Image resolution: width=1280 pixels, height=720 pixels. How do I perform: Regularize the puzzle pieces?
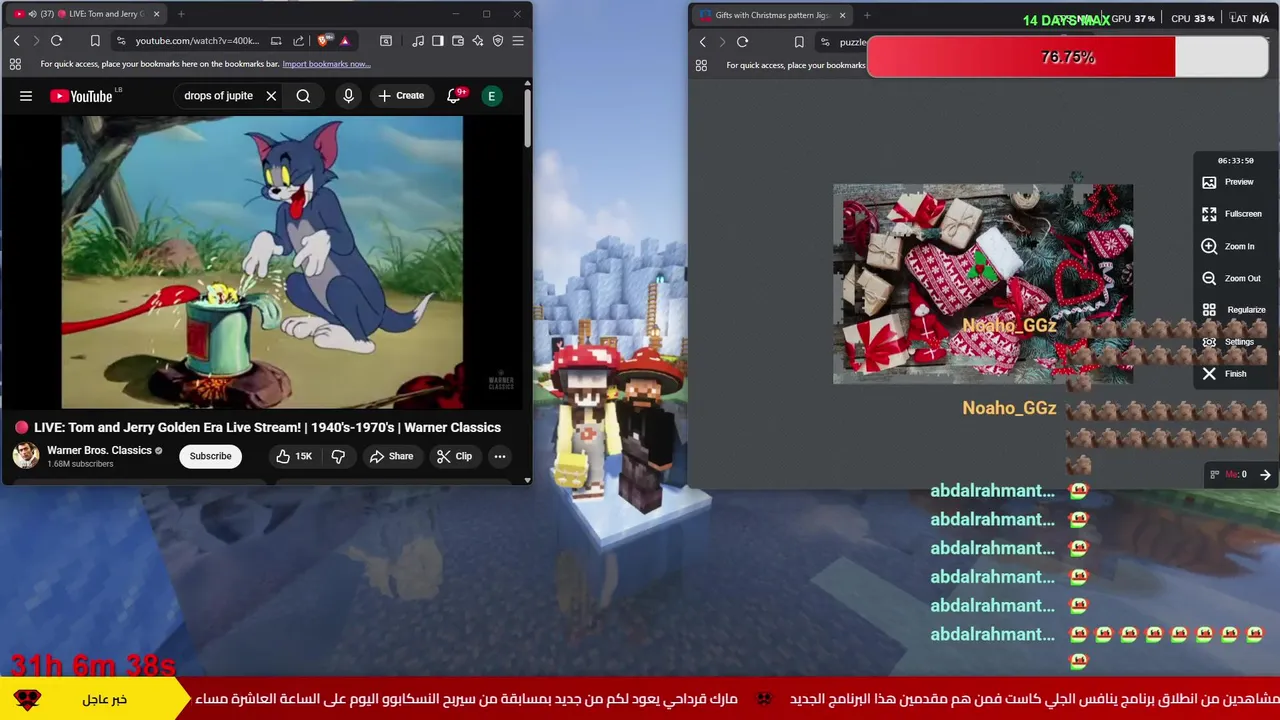coord(1233,310)
